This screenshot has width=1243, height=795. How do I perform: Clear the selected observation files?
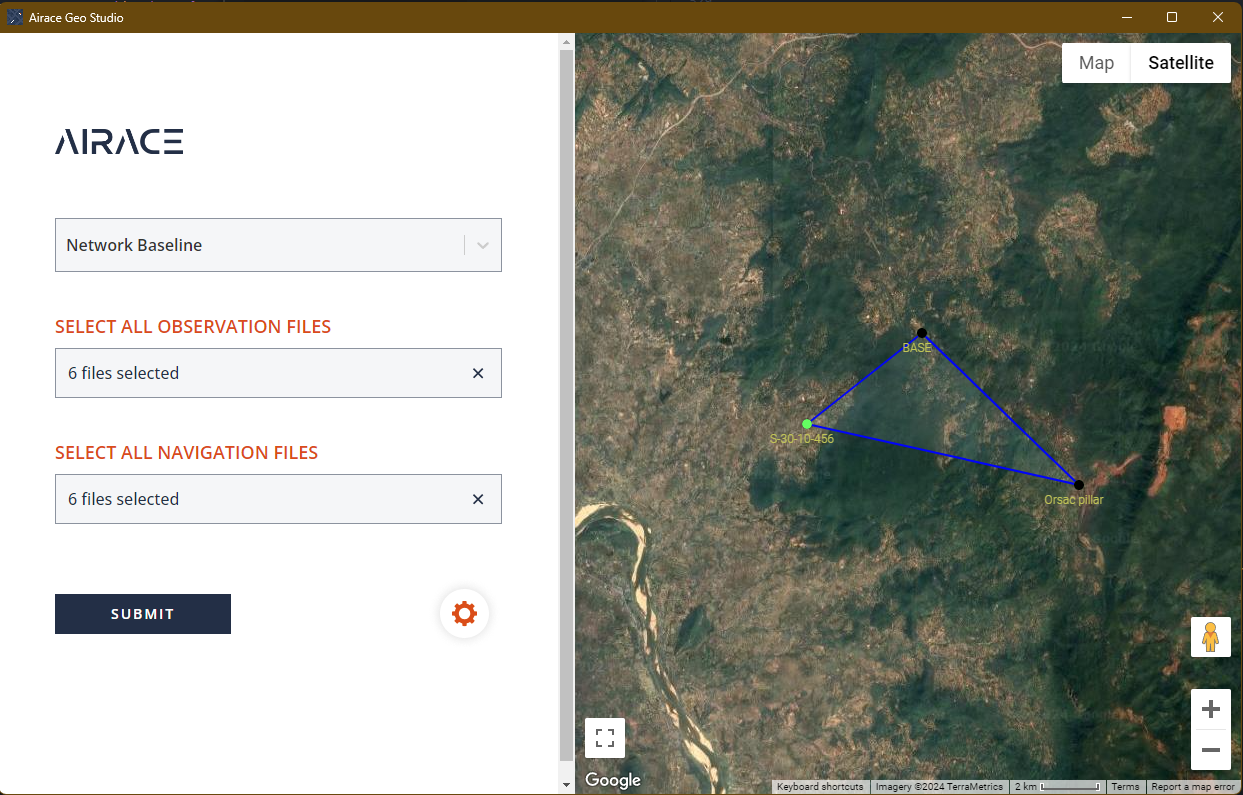[x=478, y=372]
